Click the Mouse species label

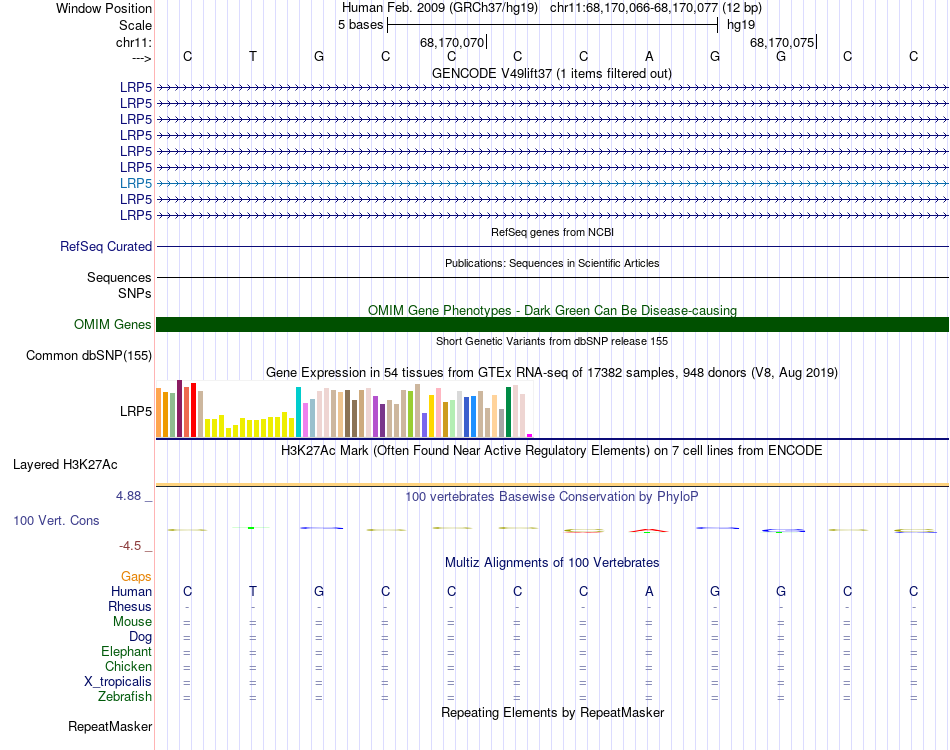132,622
